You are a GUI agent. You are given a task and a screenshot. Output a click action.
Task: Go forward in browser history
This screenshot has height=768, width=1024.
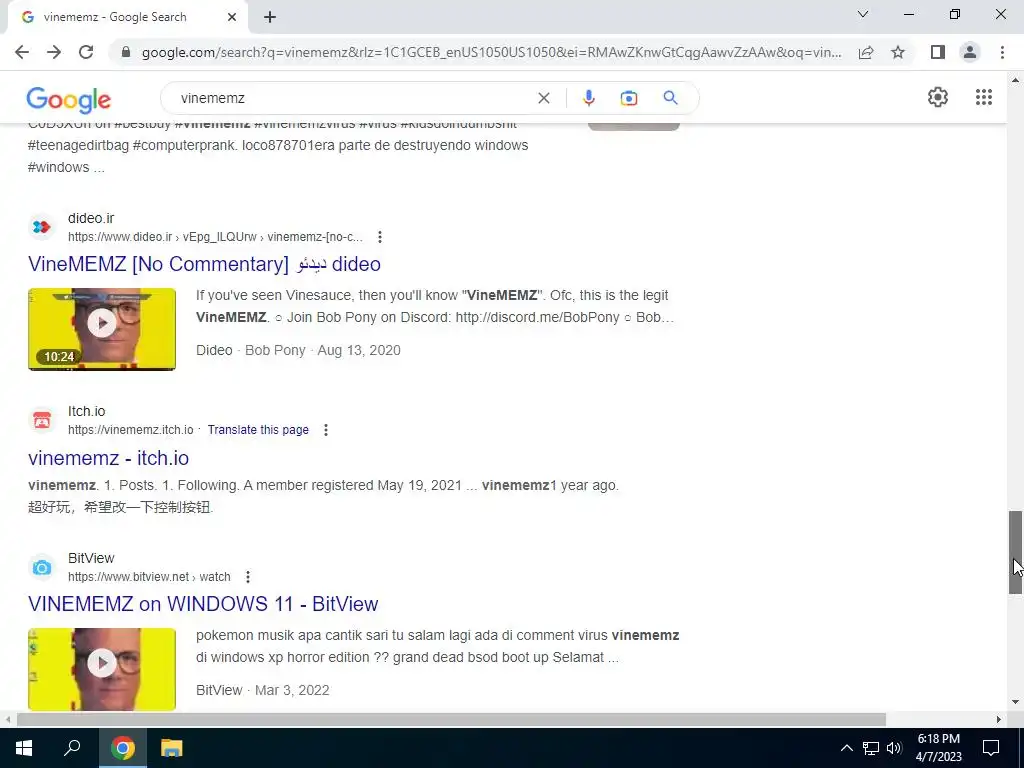[x=54, y=52]
